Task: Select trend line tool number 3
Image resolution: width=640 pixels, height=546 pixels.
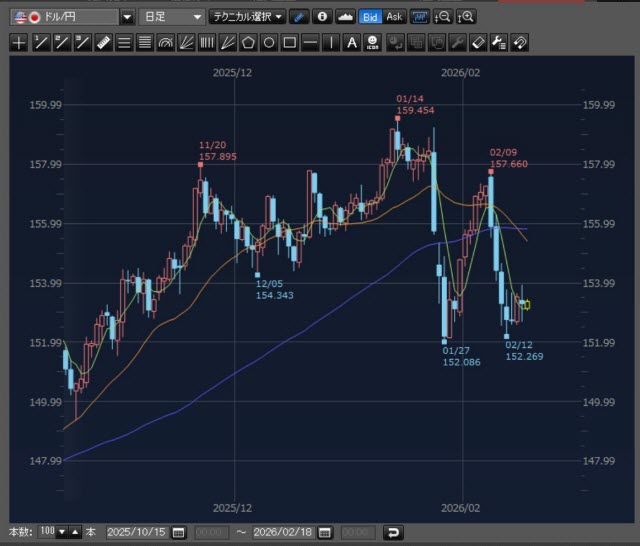Action: pyautogui.click(x=82, y=42)
